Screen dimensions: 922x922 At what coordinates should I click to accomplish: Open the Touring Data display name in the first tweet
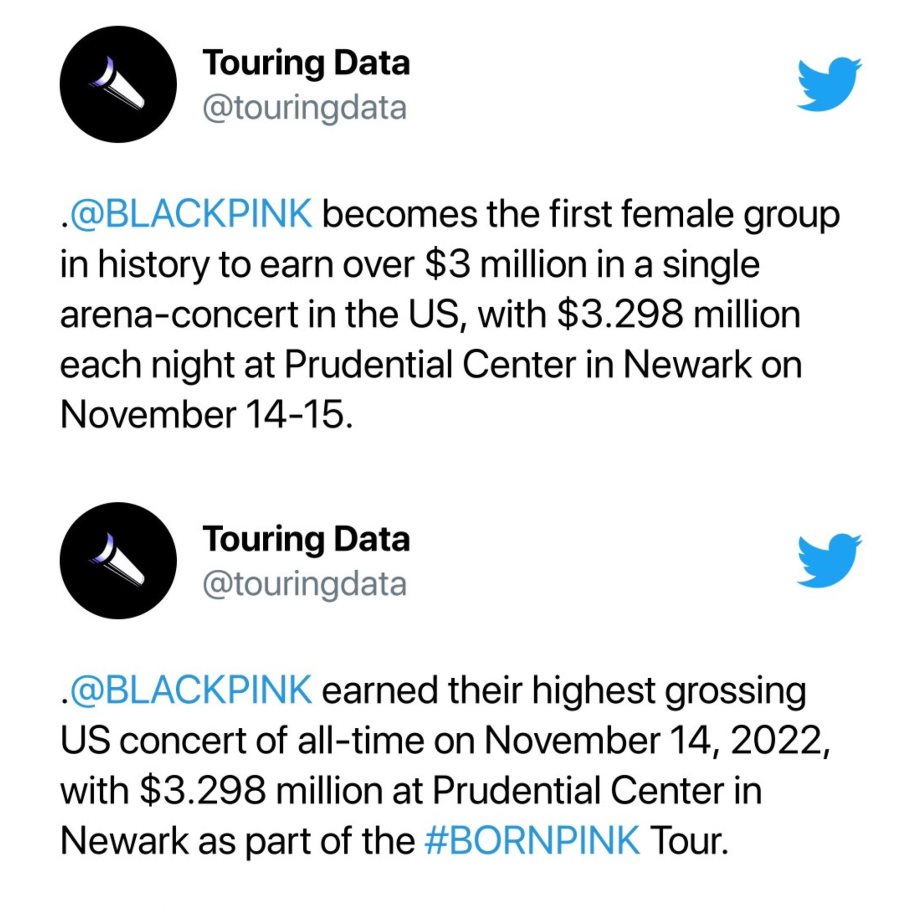[x=306, y=64]
